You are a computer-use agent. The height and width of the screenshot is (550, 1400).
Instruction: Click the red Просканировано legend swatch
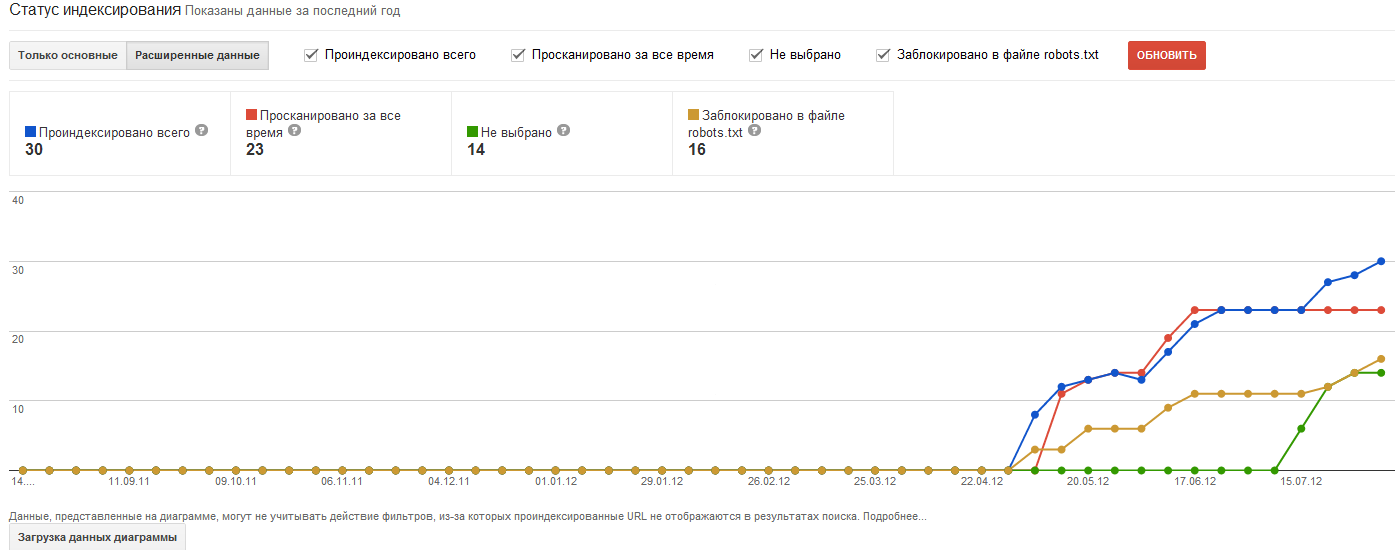(x=252, y=116)
